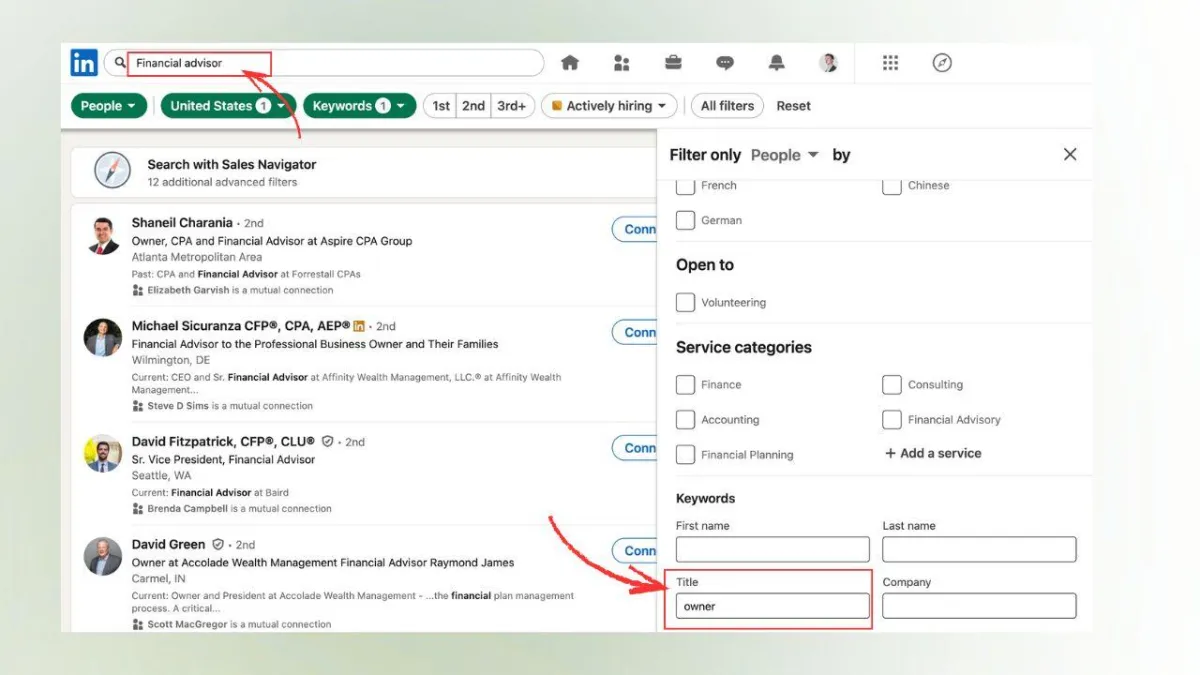This screenshot has width=1200, height=675.
Task: Connect with David Green
Action: click(x=634, y=551)
